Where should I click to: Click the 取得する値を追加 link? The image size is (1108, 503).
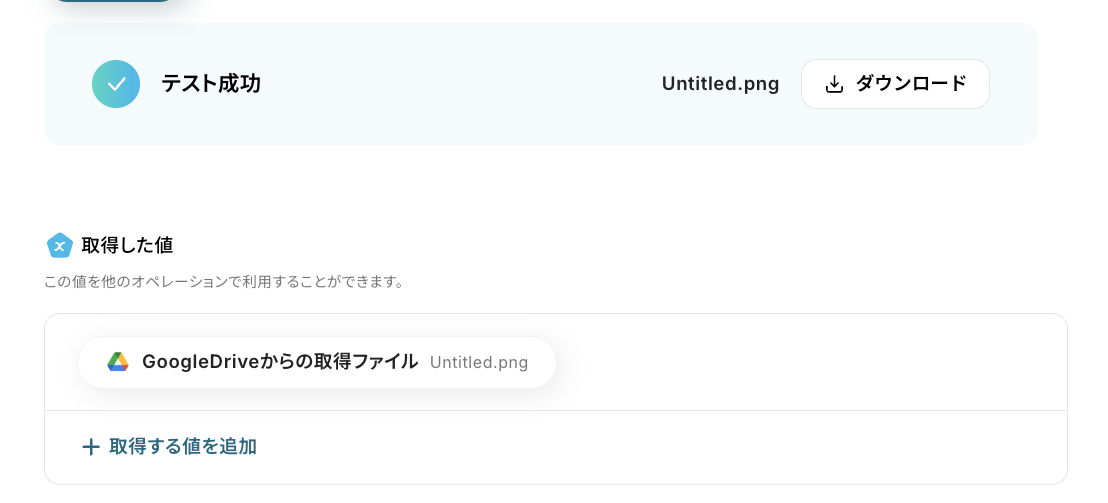pyautogui.click(x=182, y=447)
